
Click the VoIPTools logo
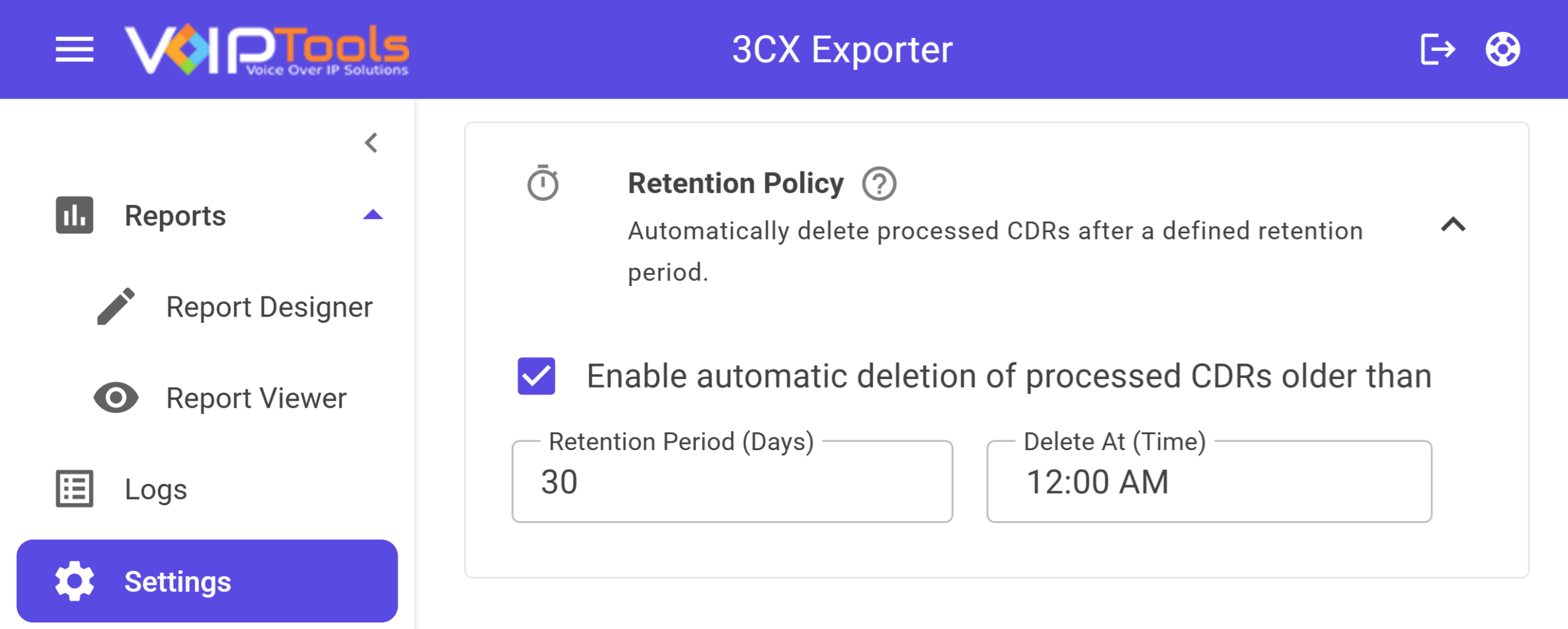tap(266, 50)
